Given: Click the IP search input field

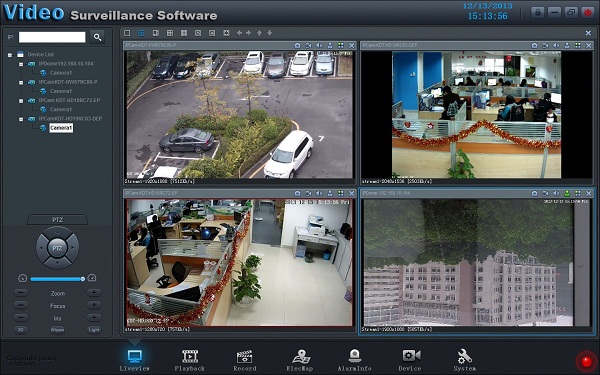Looking at the screenshot, I should click(x=52, y=37).
